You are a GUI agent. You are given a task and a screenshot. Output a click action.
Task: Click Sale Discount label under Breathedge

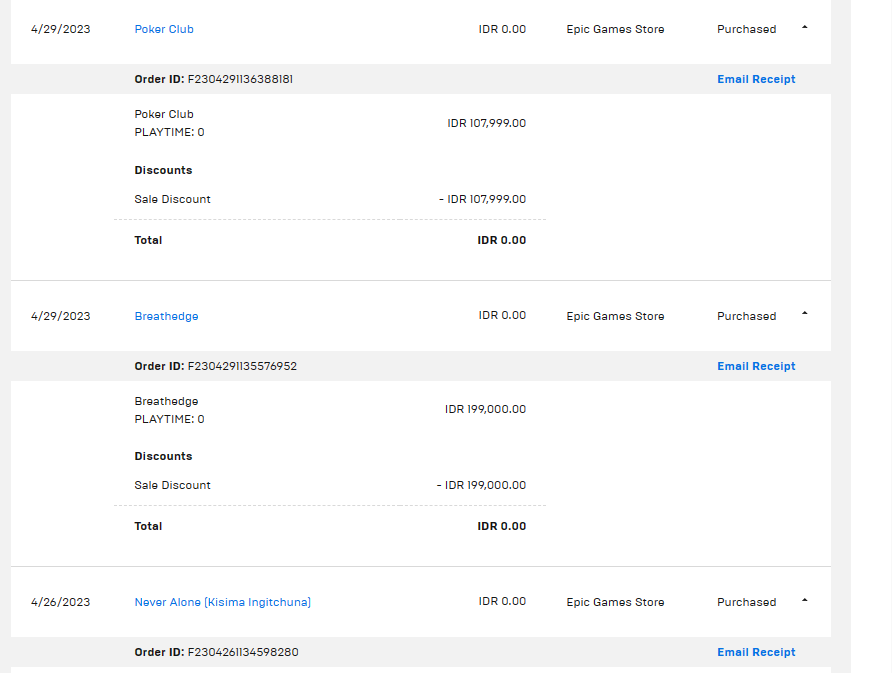coord(172,485)
